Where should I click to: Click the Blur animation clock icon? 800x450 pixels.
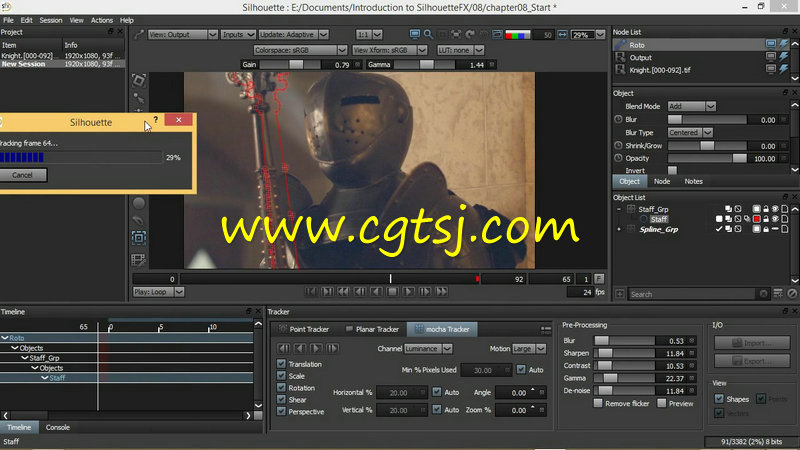618,119
